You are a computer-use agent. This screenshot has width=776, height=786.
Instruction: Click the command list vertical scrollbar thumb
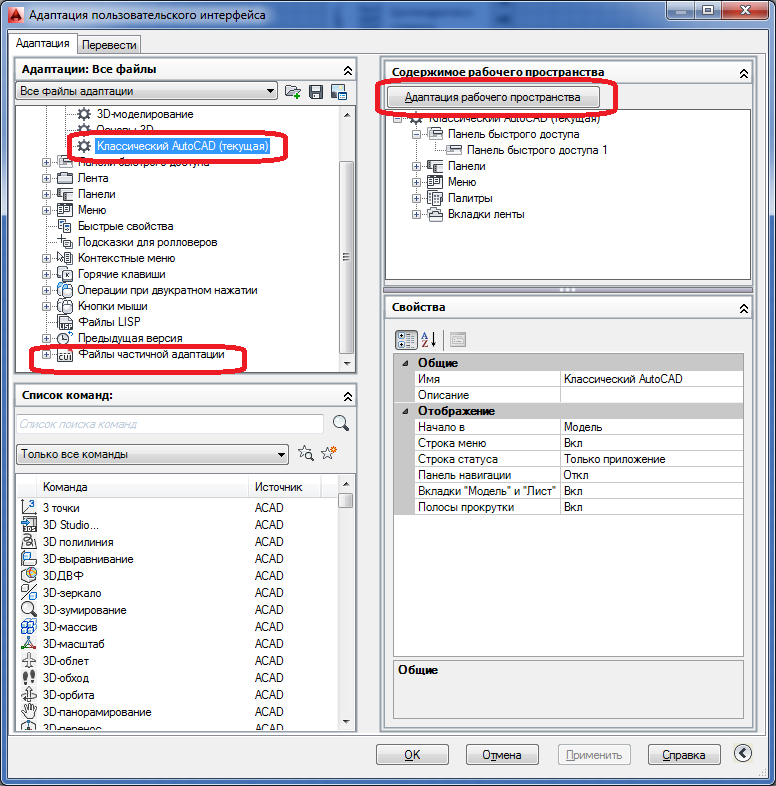coord(345,500)
